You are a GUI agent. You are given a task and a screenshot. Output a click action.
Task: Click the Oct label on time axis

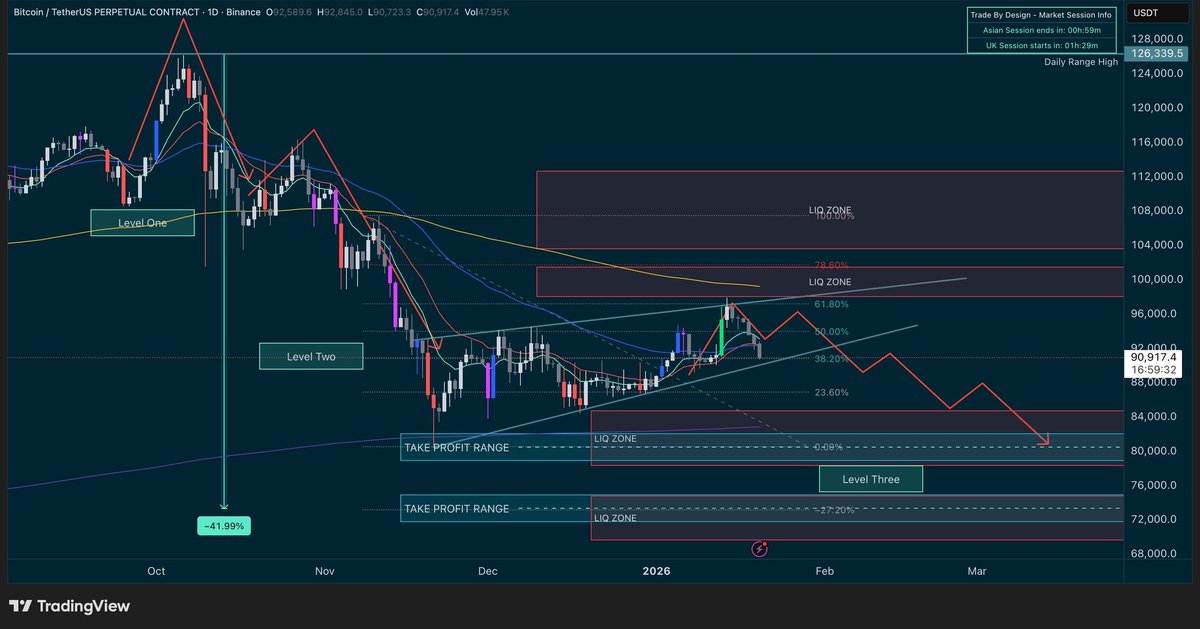point(155,571)
